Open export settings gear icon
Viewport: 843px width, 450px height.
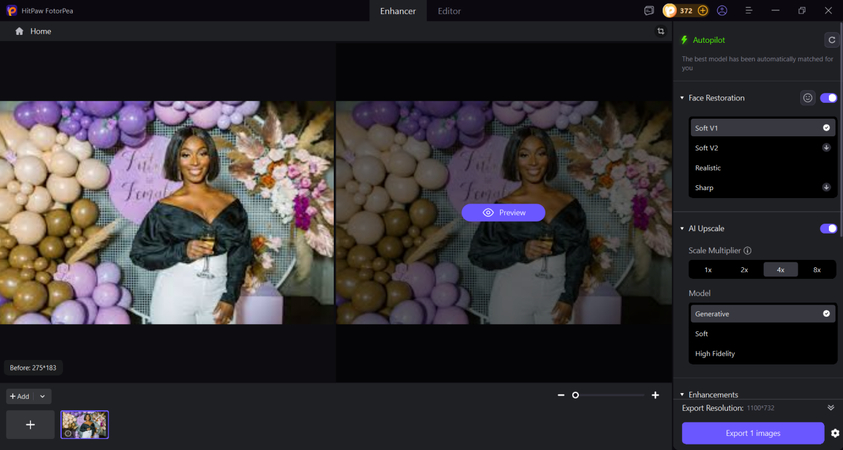click(835, 433)
